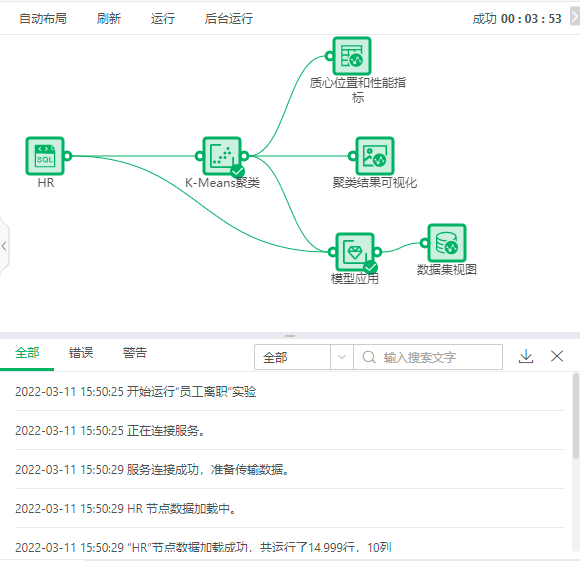This screenshot has width=580, height=561.
Task: Click the 运行 button
Action: 163,18
